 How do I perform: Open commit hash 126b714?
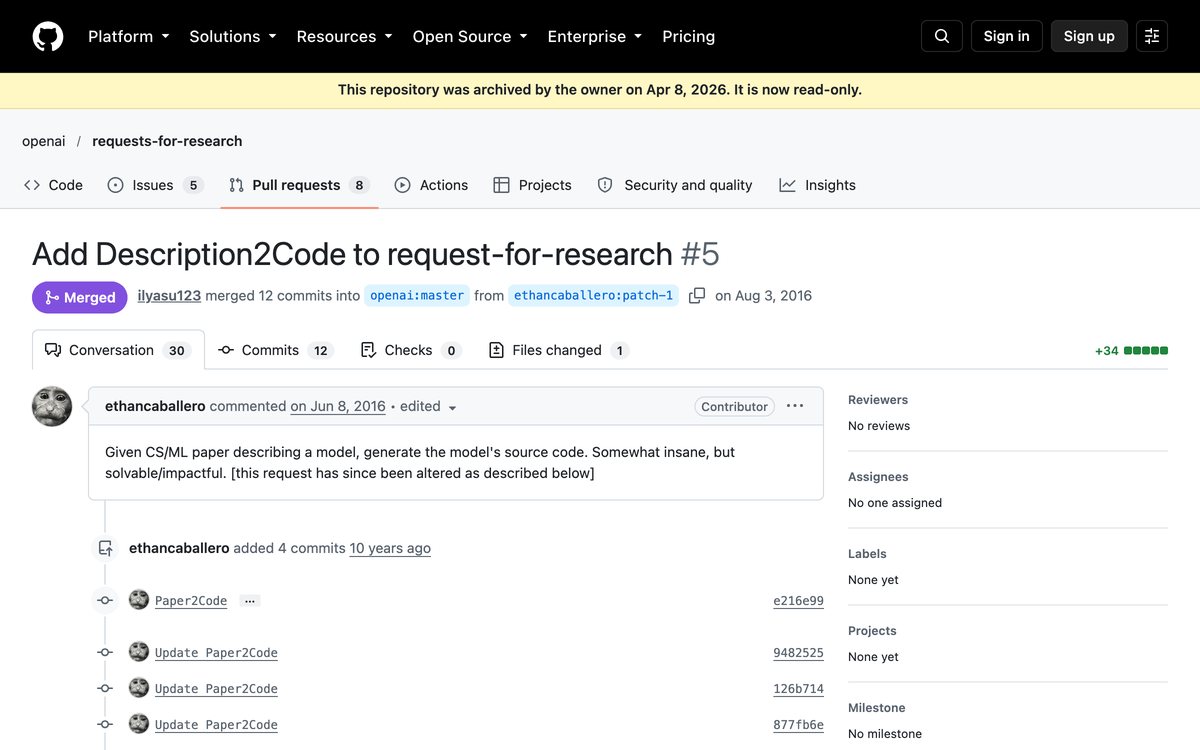tap(798, 689)
